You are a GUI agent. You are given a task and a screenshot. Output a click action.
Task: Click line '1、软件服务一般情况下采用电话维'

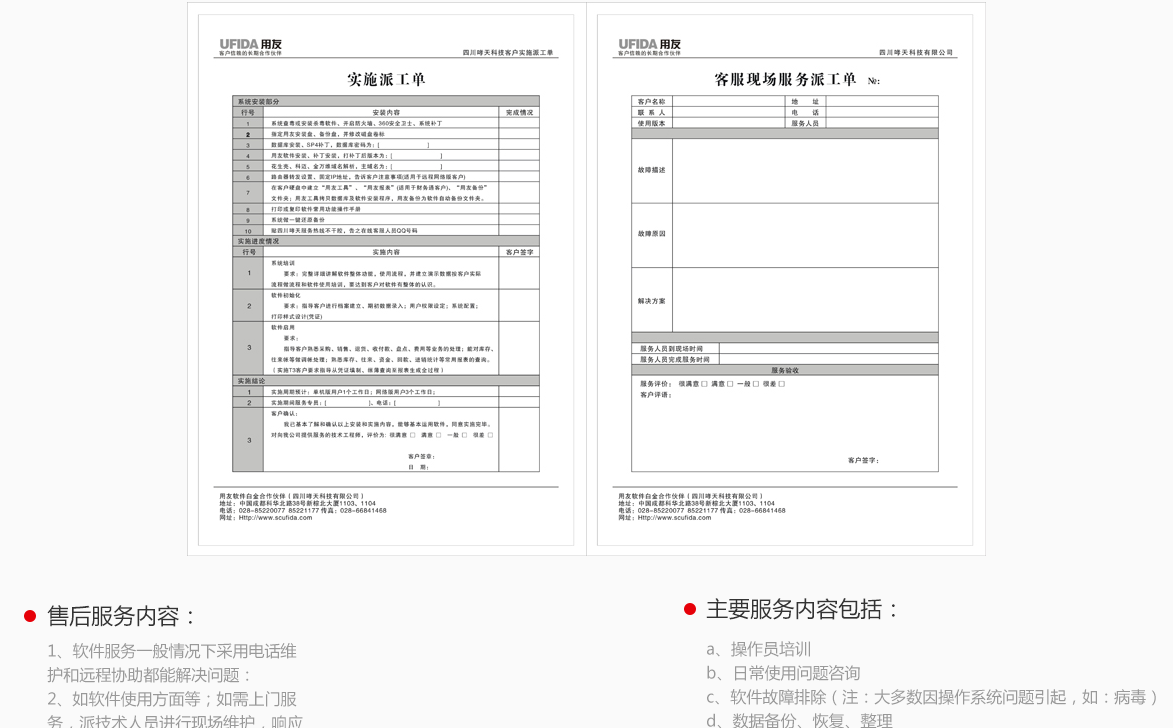click(x=172, y=651)
